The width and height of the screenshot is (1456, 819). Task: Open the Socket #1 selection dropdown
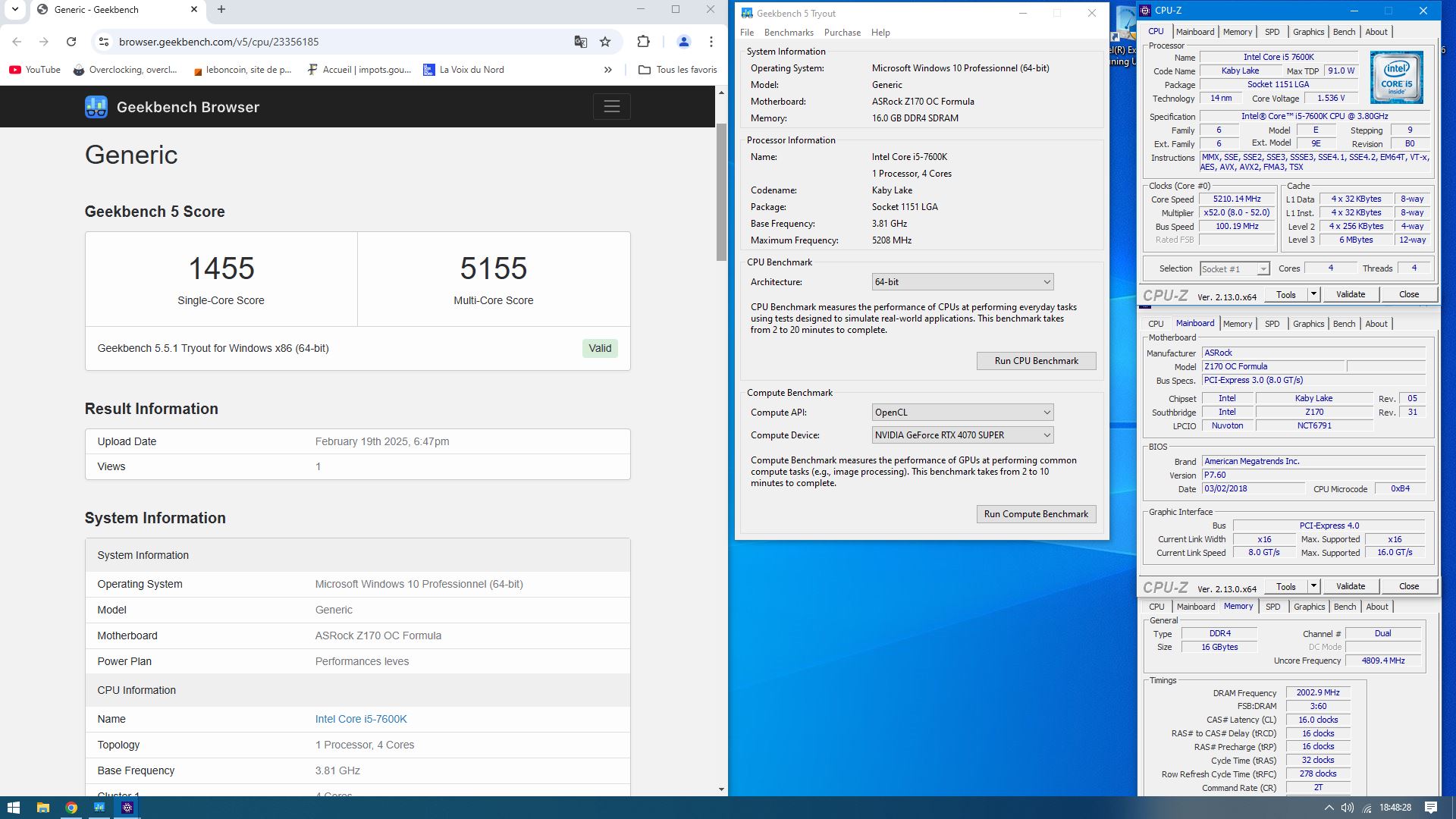pos(1235,269)
